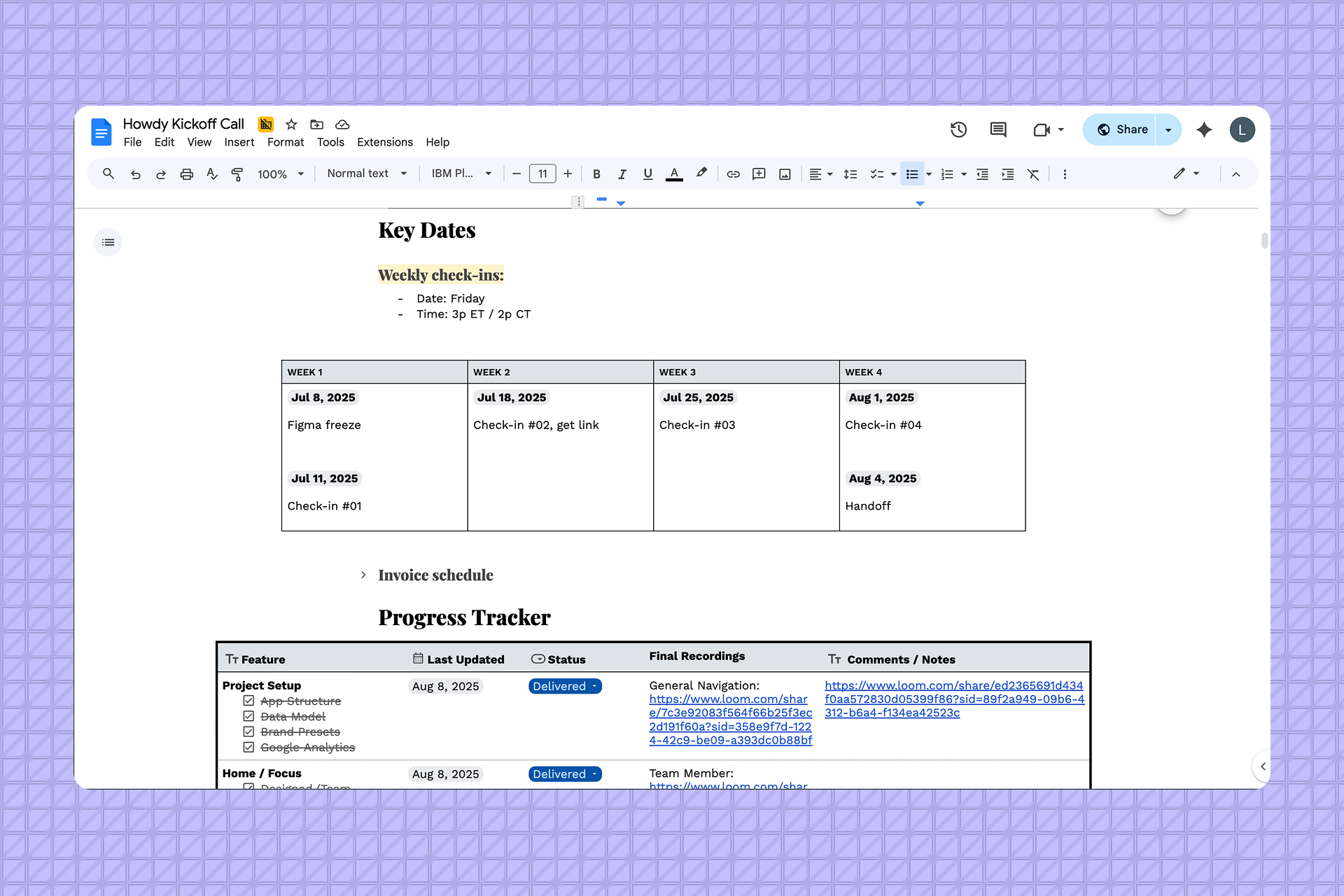Toggle the Data Model checkbox
The width and height of the screenshot is (1344, 896).
(x=248, y=716)
